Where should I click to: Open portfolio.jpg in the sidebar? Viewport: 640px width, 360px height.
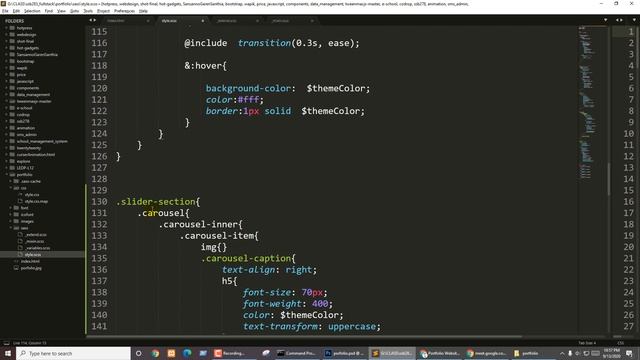31,268
